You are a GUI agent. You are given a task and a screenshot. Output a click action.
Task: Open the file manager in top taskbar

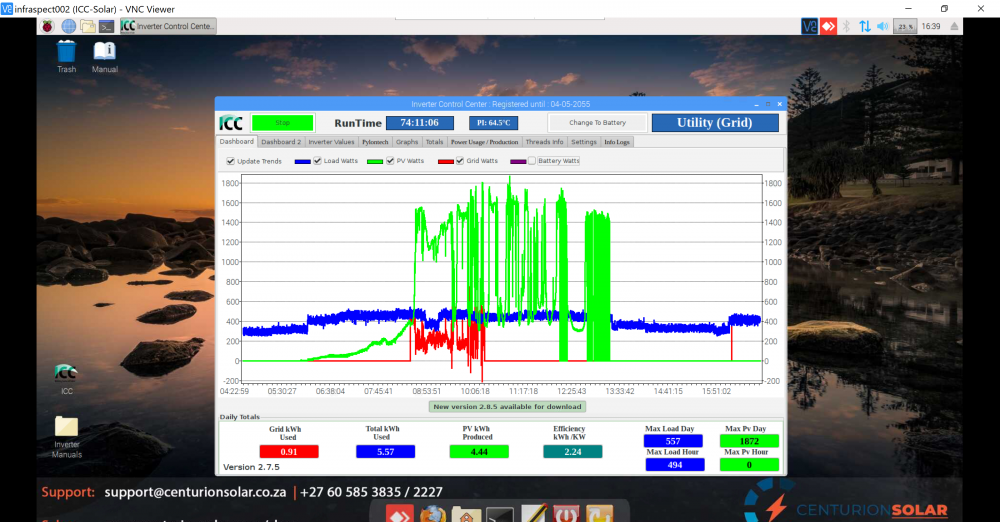pos(87,26)
